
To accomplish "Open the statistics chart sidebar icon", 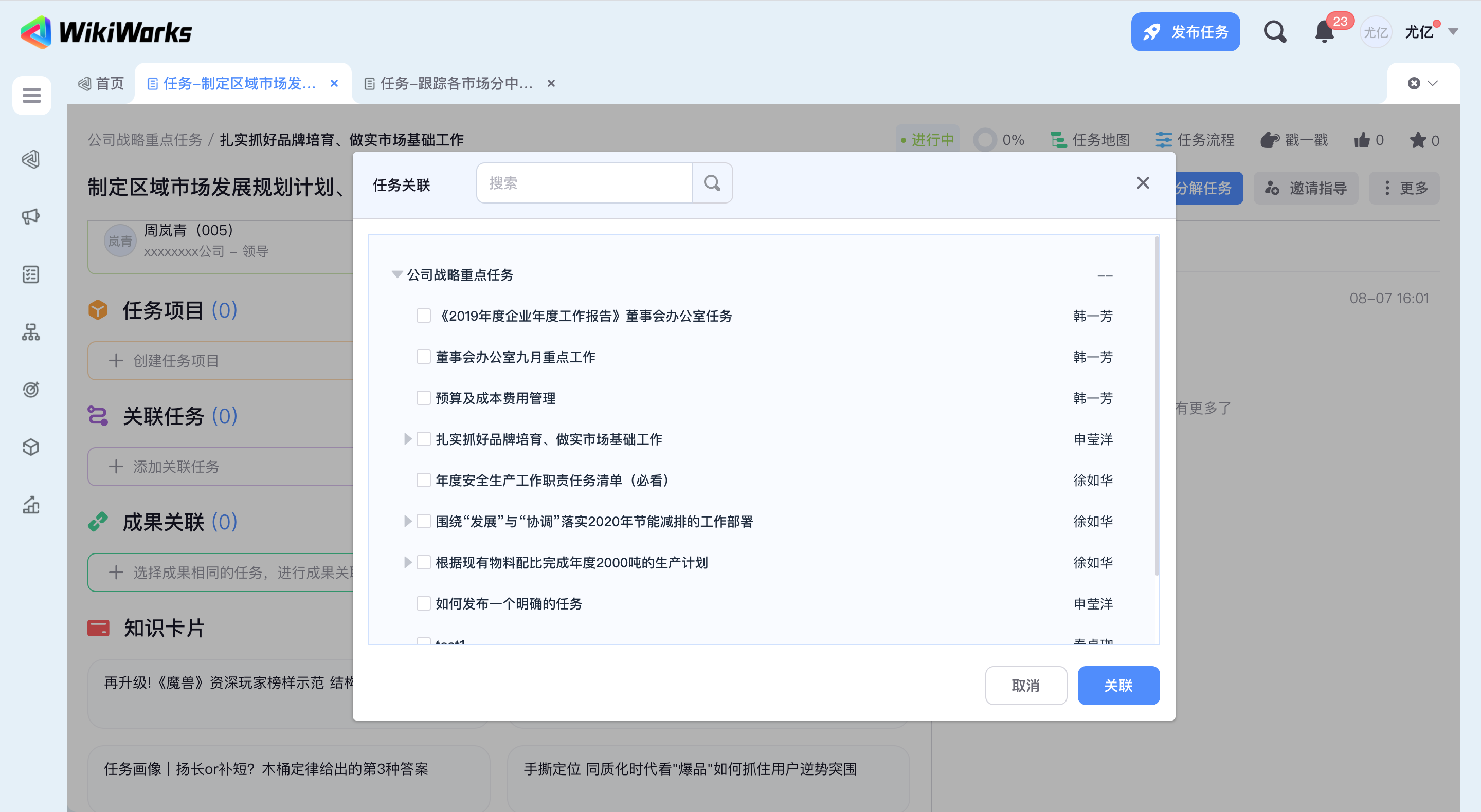I will click(31, 505).
